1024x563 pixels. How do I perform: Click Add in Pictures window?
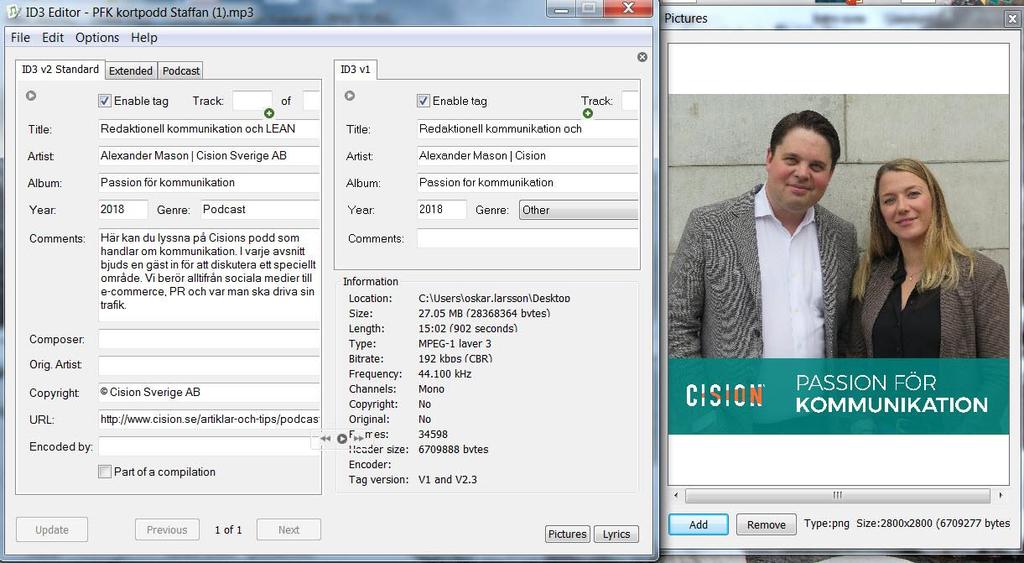tap(698, 524)
